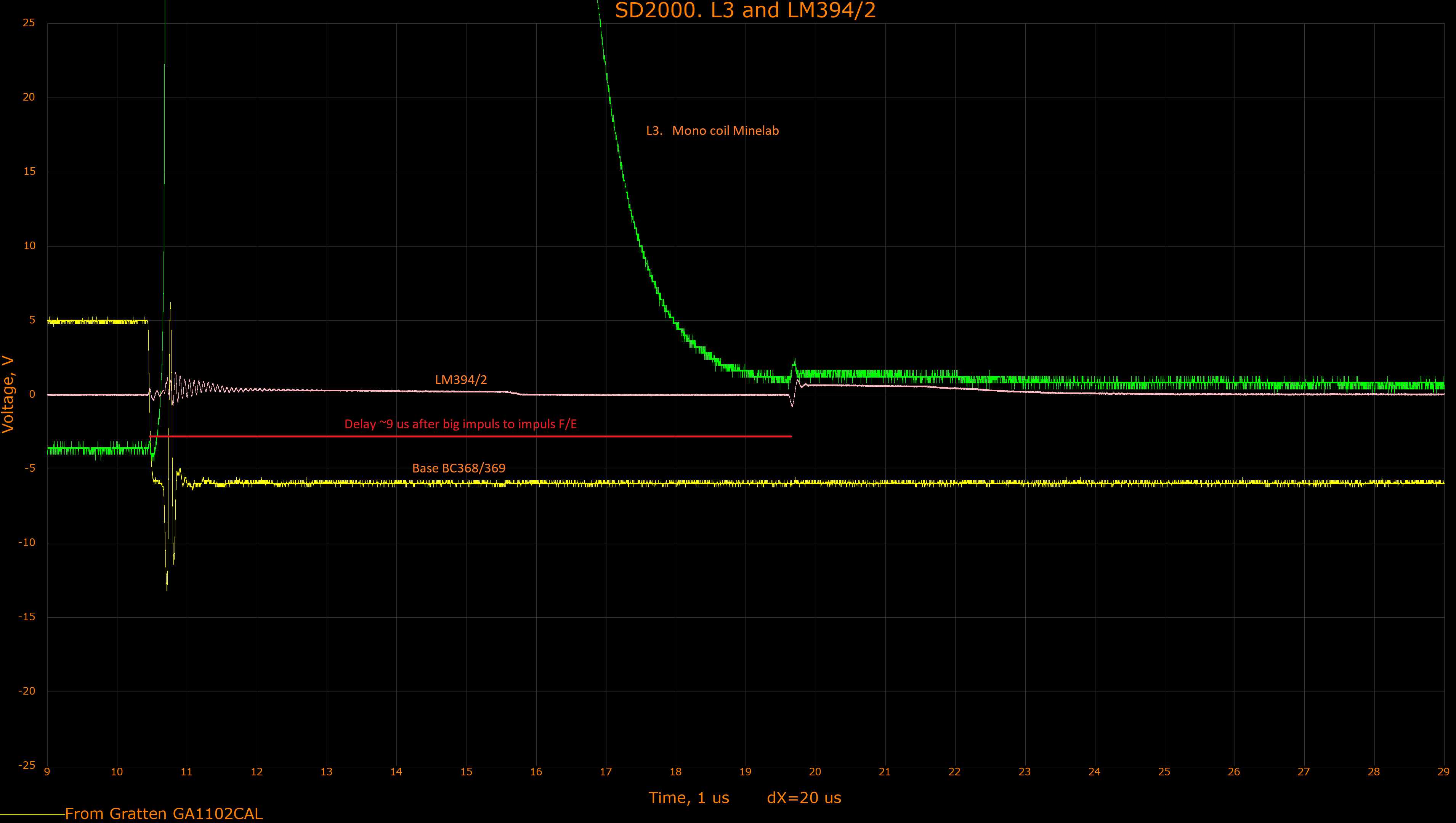The width and height of the screenshot is (1456, 823).
Task: Click the 'Voltage, V' axis title
Action: click(x=8, y=394)
